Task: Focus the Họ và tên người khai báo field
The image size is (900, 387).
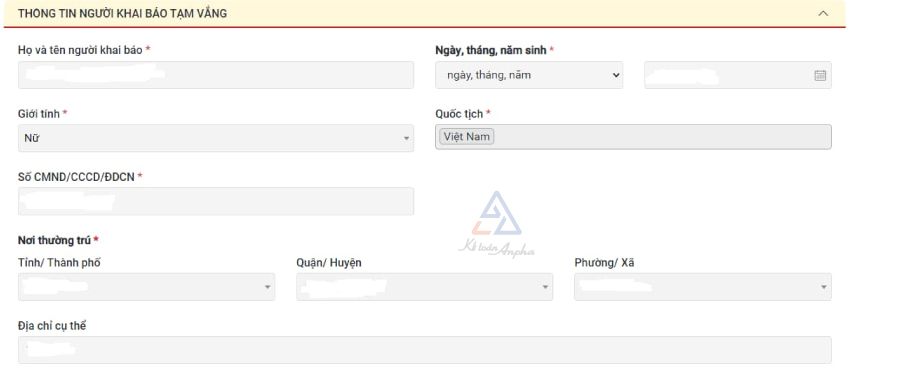Action: pyautogui.click(x=216, y=75)
